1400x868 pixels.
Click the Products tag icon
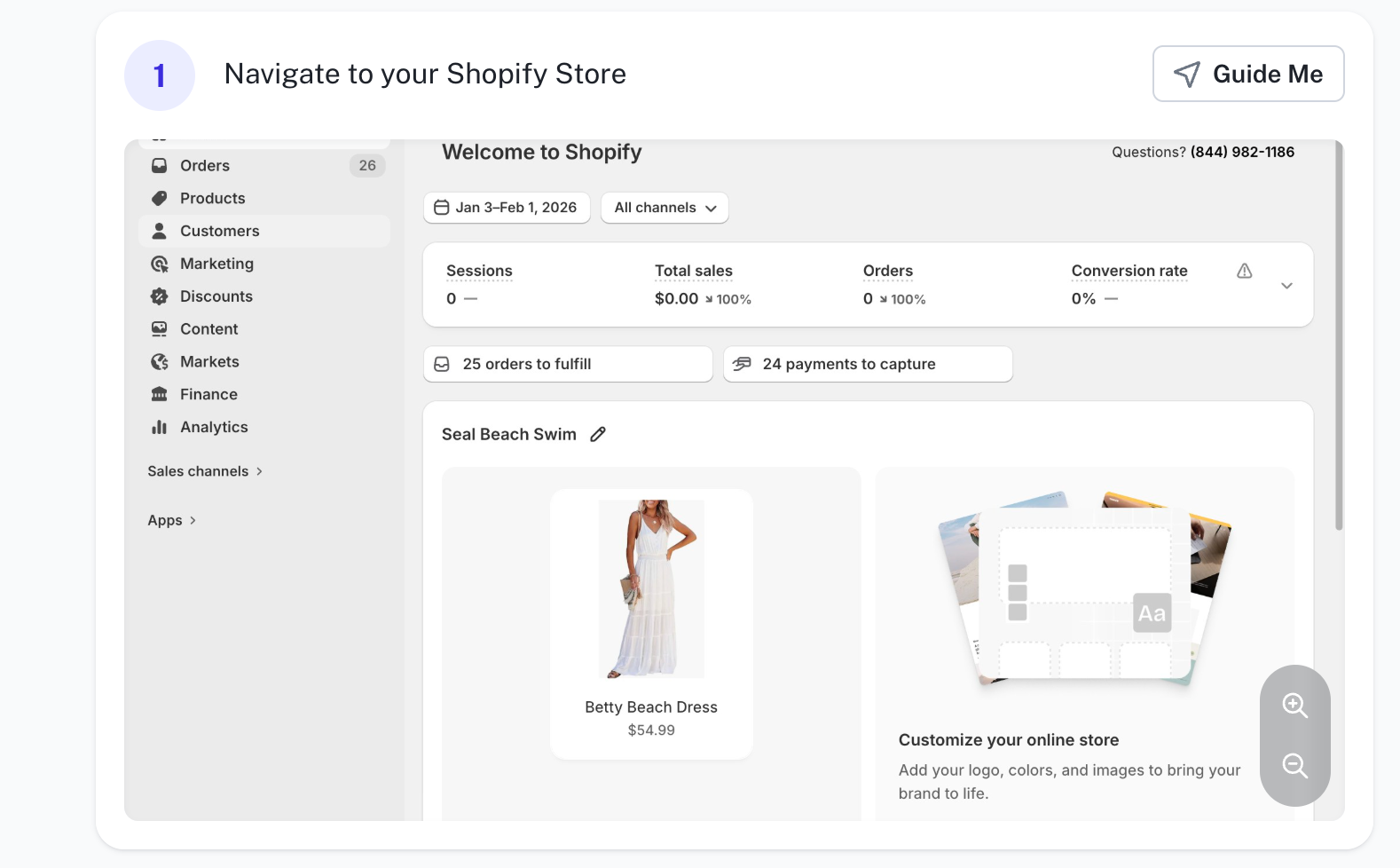[x=160, y=199]
